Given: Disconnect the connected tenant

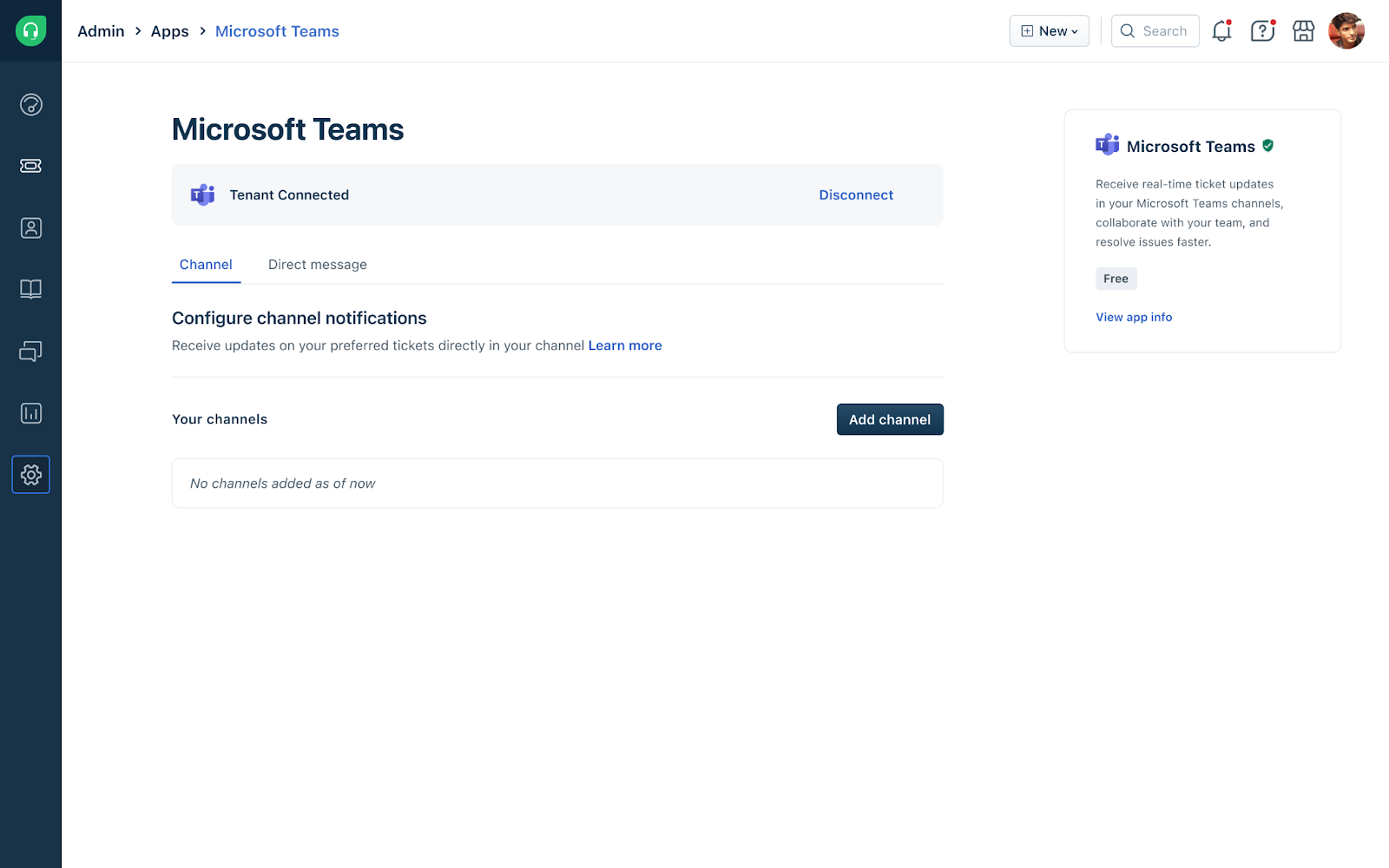Looking at the screenshot, I should coord(856,195).
